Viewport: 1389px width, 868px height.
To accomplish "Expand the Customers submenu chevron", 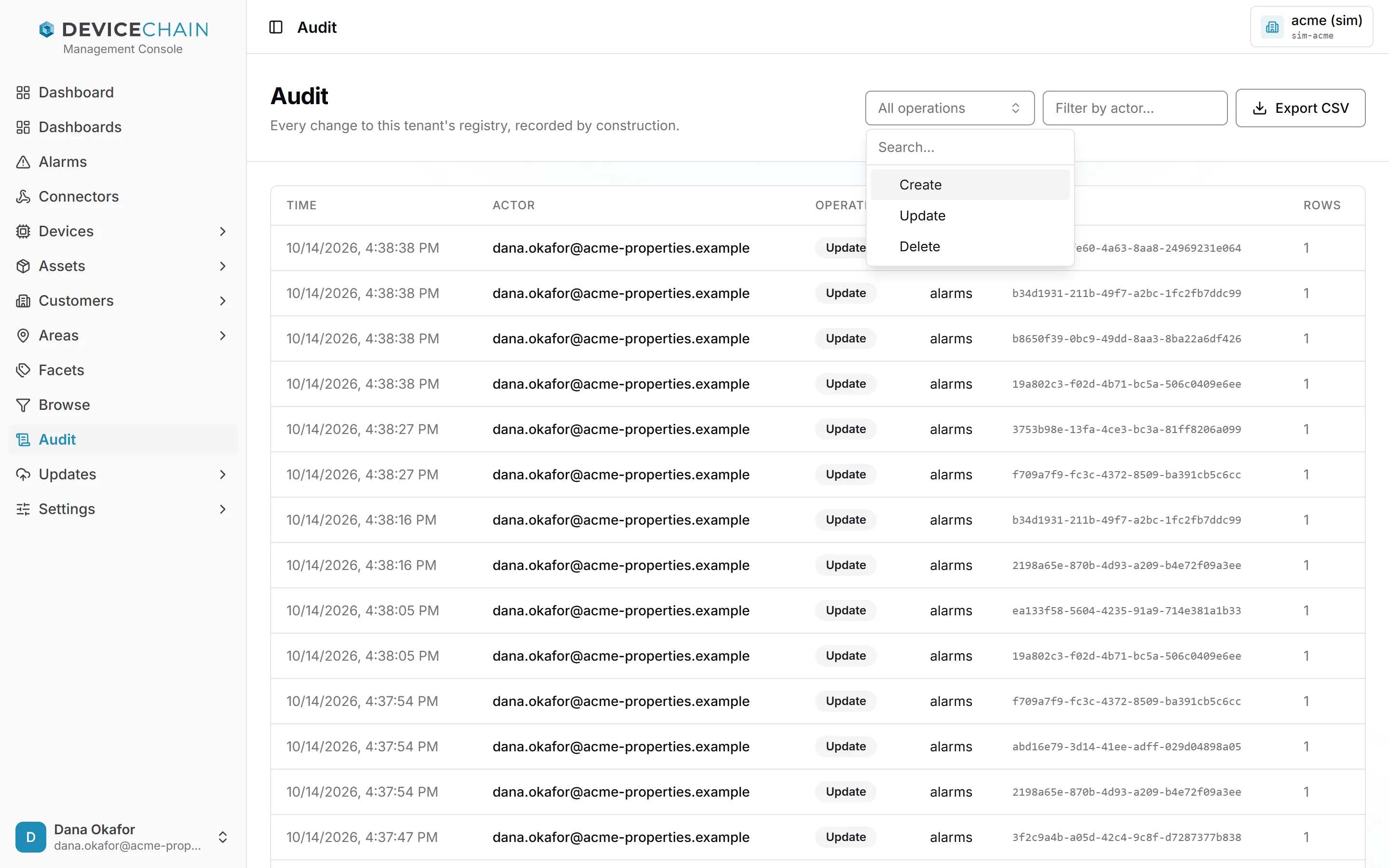I will point(223,301).
